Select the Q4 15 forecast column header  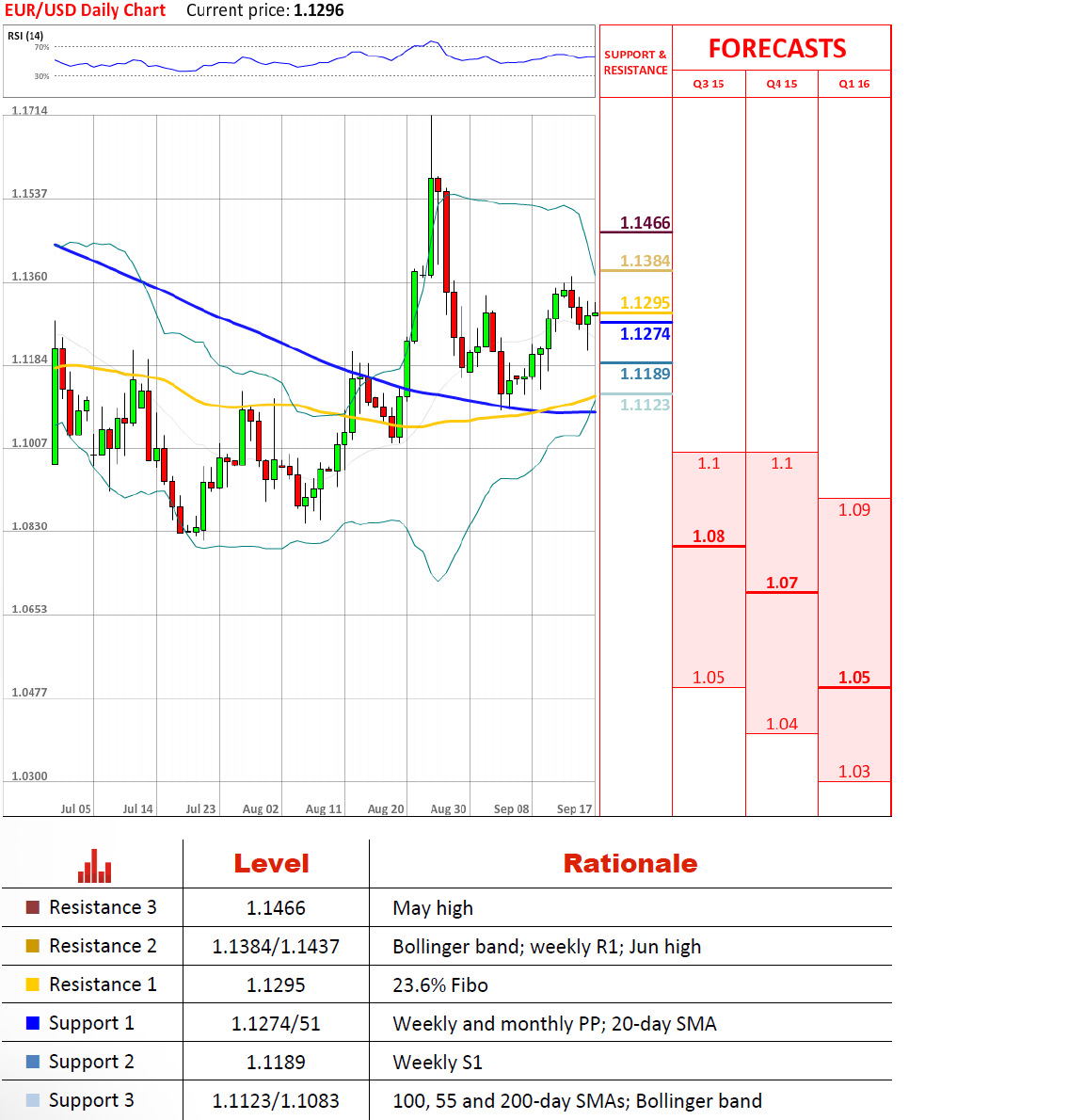(782, 84)
